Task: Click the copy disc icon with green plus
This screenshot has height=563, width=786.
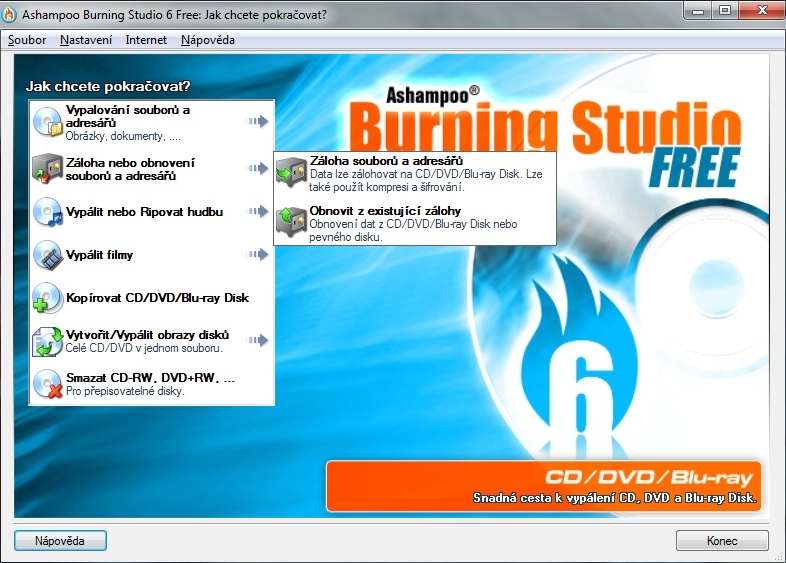Action: click(48, 298)
